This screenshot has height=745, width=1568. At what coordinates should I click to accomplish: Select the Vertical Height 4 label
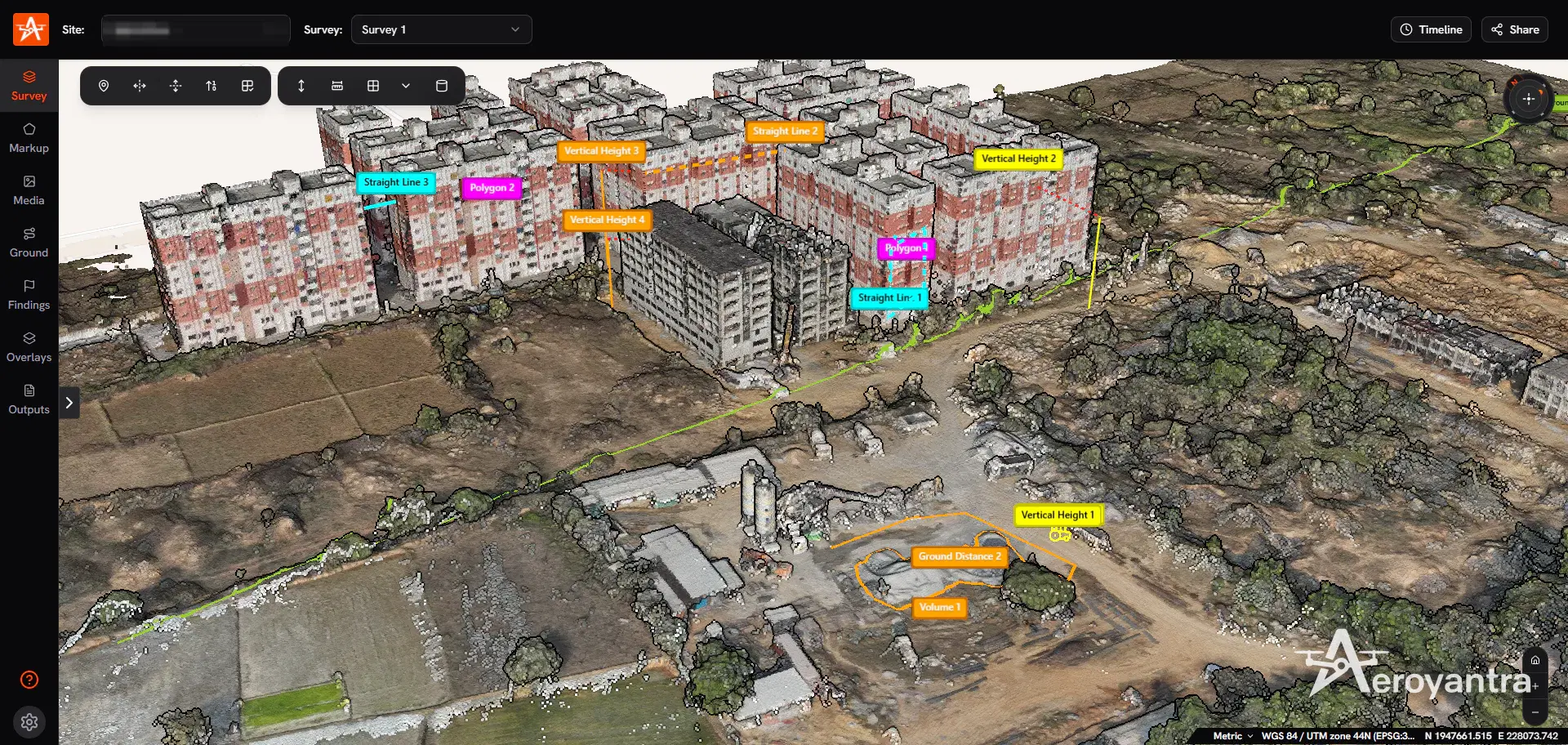607,220
